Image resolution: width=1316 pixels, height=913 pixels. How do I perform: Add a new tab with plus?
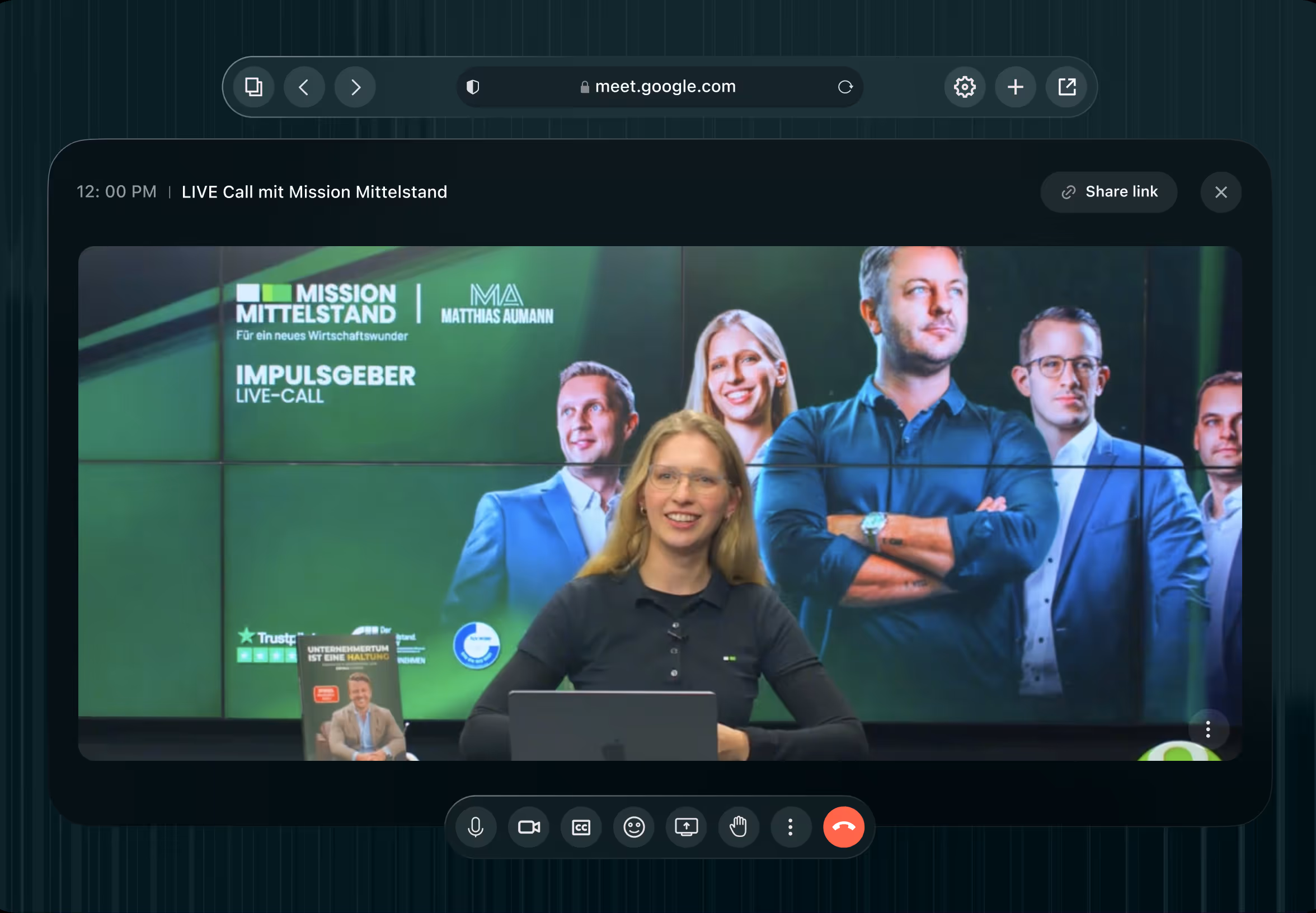click(1016, 87)
